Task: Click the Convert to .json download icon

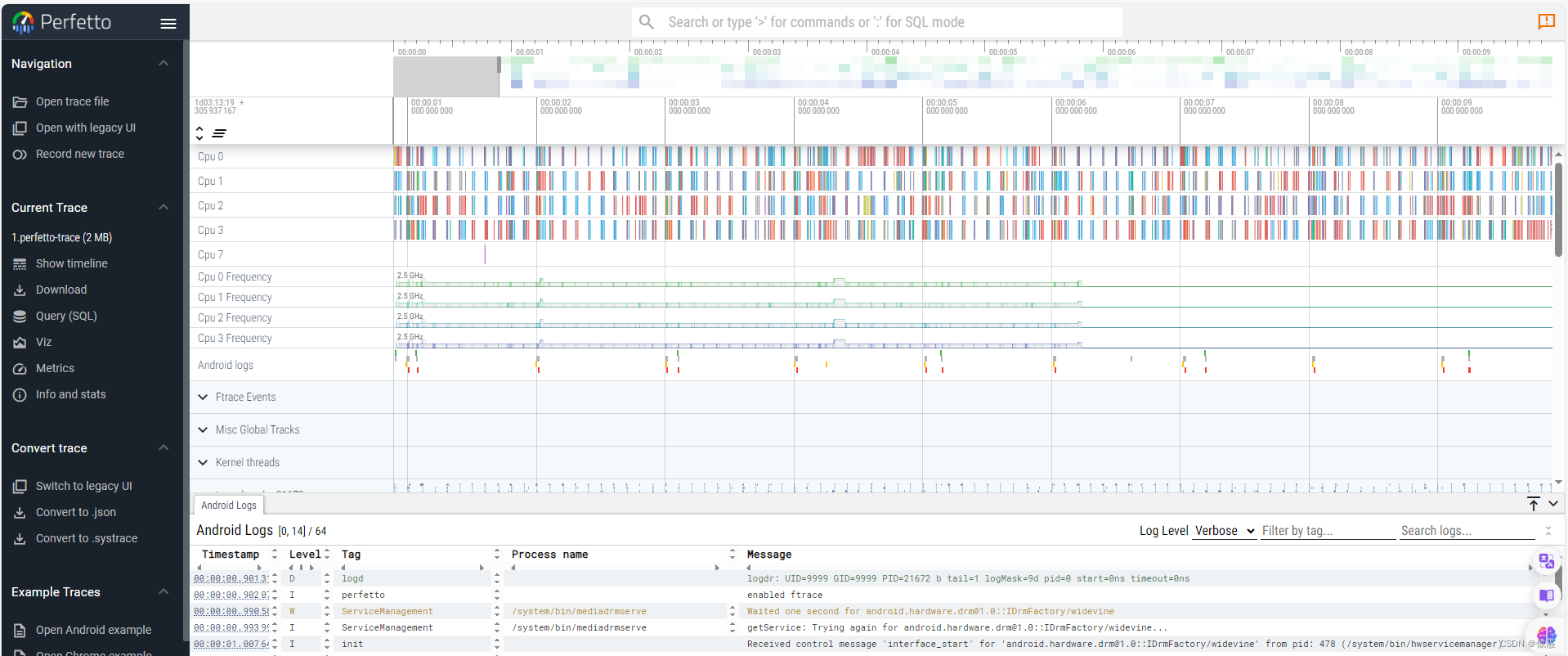Action: pyautogui.click(x=20, y=513)
